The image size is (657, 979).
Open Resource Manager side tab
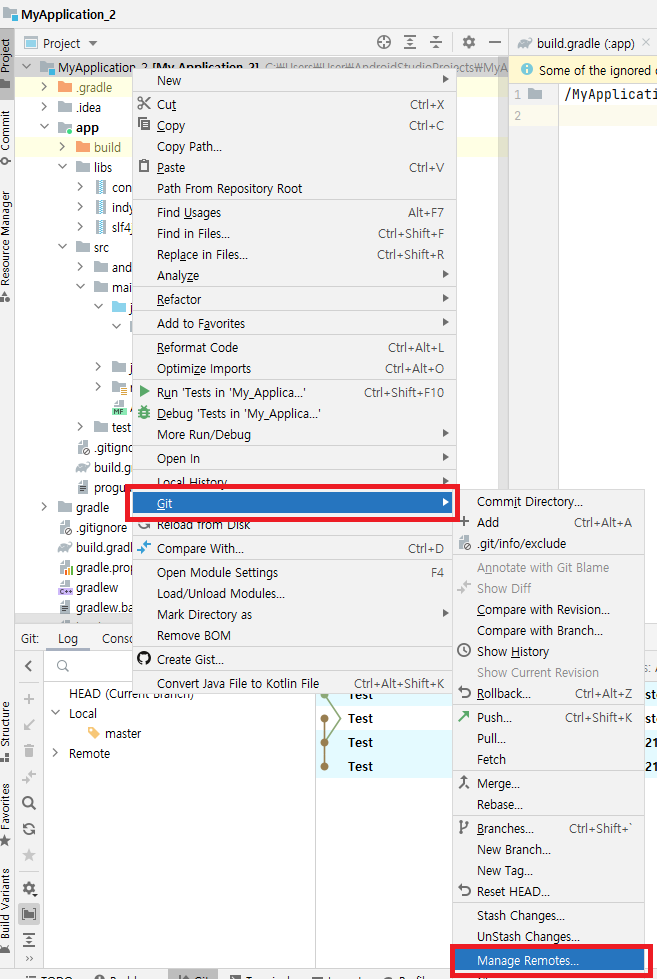click(x=6, y=246)
